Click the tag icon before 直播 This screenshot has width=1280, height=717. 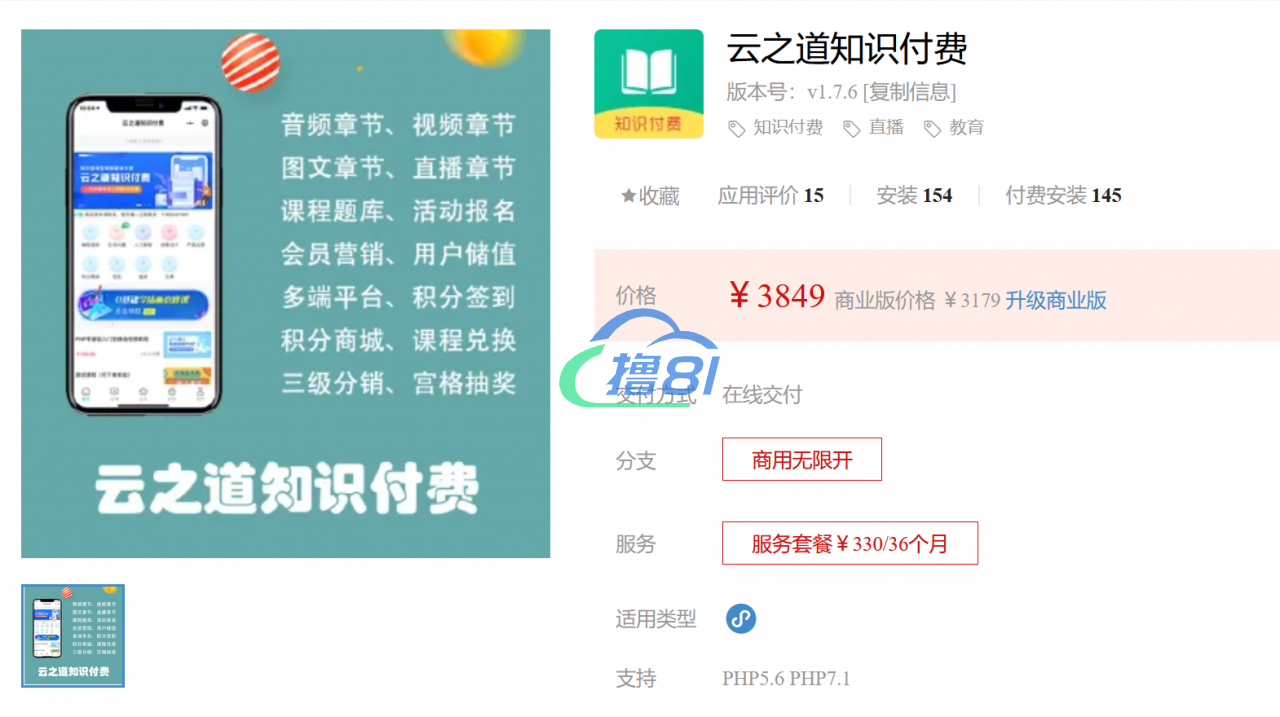point(852,128)
